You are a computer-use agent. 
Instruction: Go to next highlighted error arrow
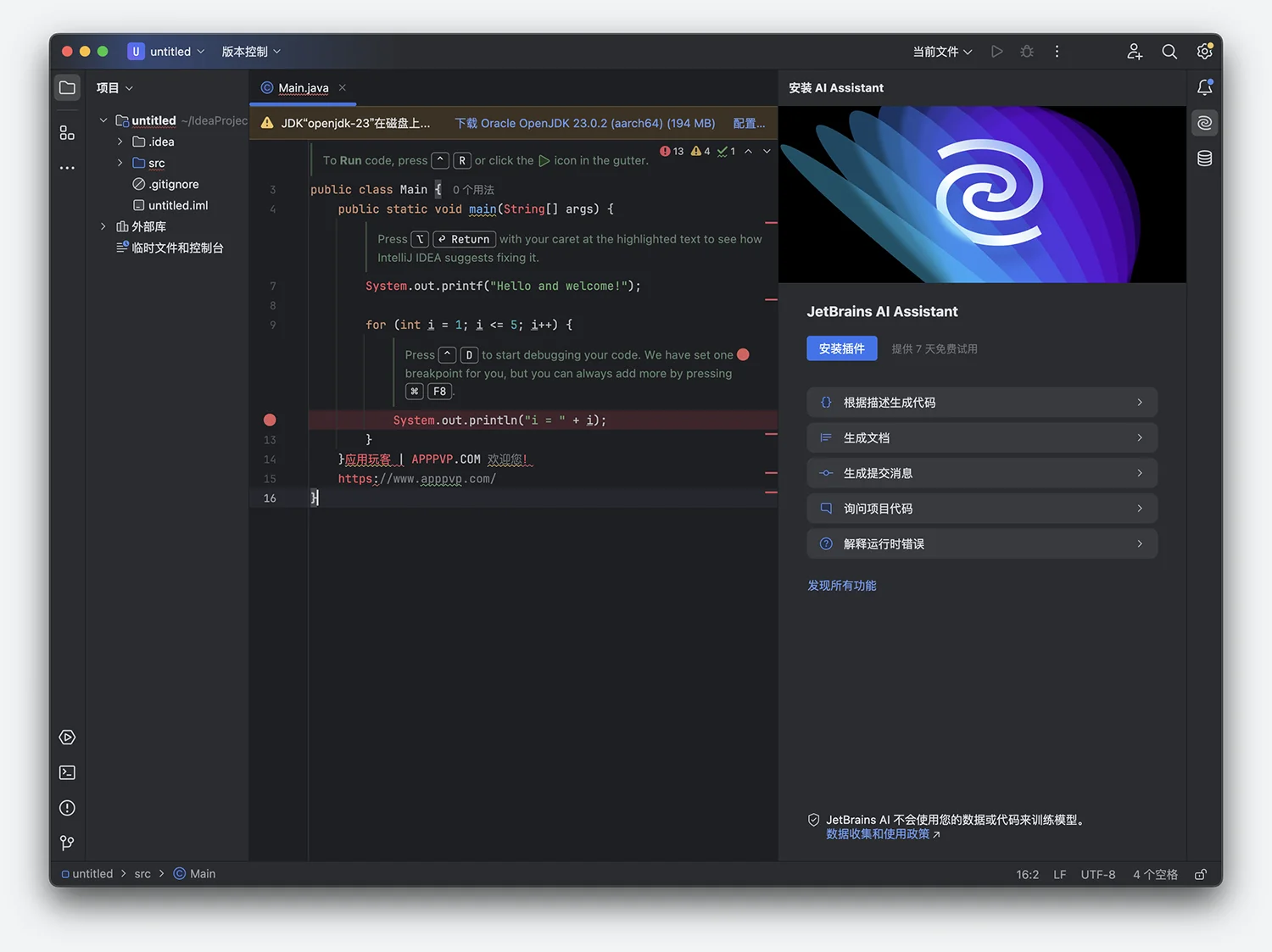(767, 151)
